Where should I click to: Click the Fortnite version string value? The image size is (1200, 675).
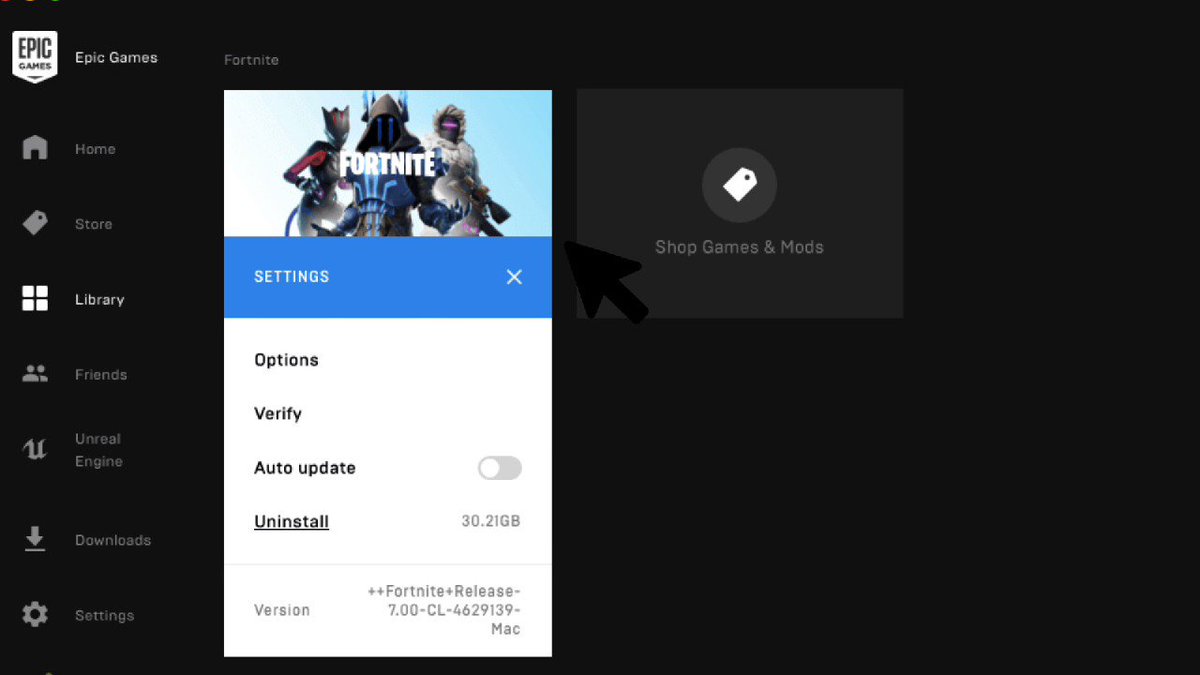(444, 610)
